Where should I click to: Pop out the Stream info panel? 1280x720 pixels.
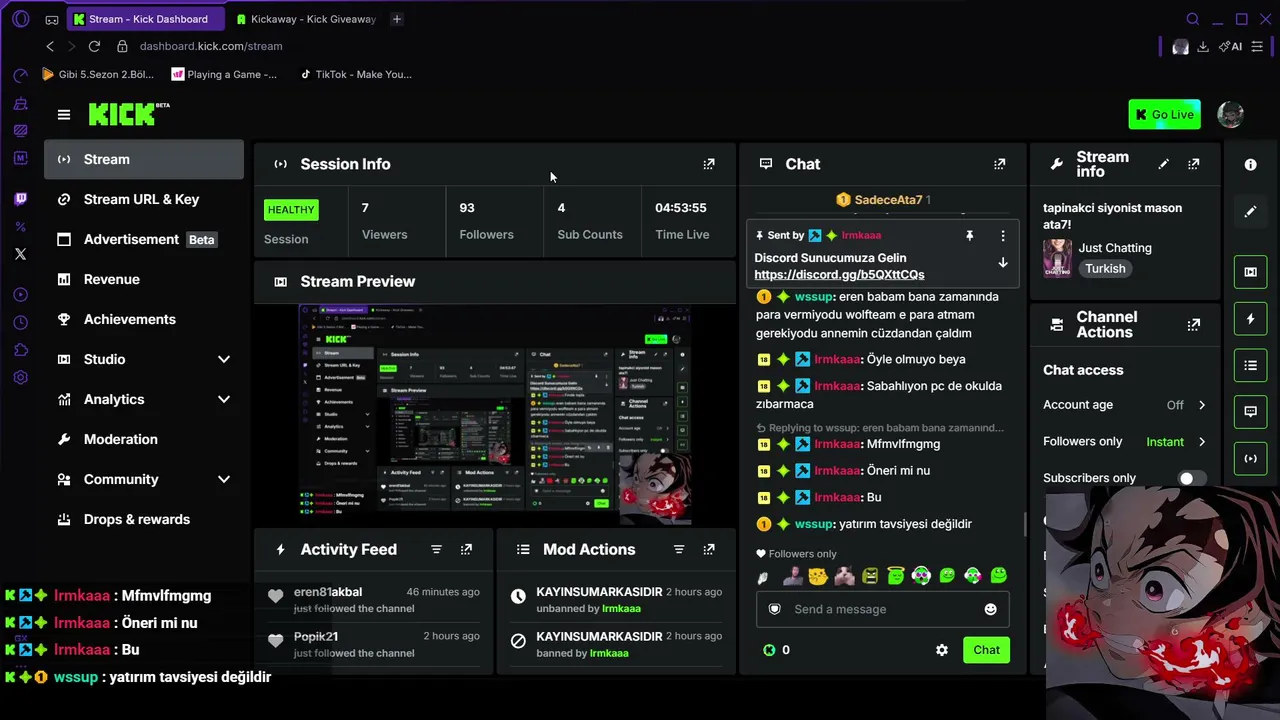tap(1193, 164)
